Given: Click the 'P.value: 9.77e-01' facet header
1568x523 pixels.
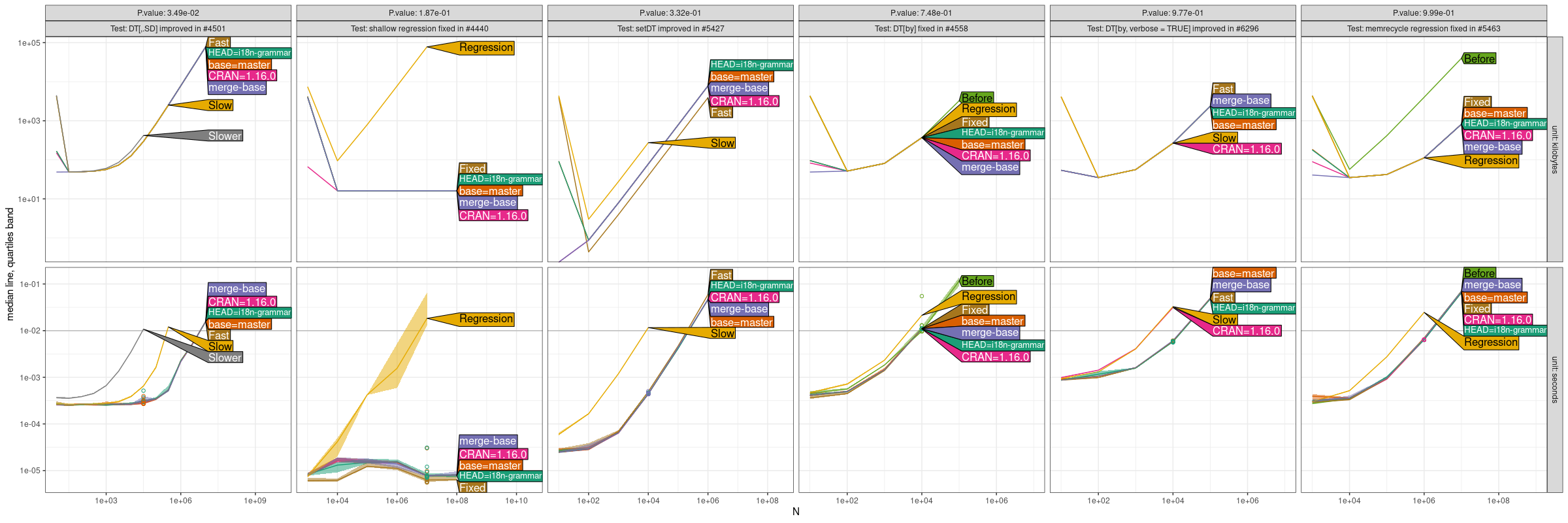Looking at the screenshot, I should 1173,13.
